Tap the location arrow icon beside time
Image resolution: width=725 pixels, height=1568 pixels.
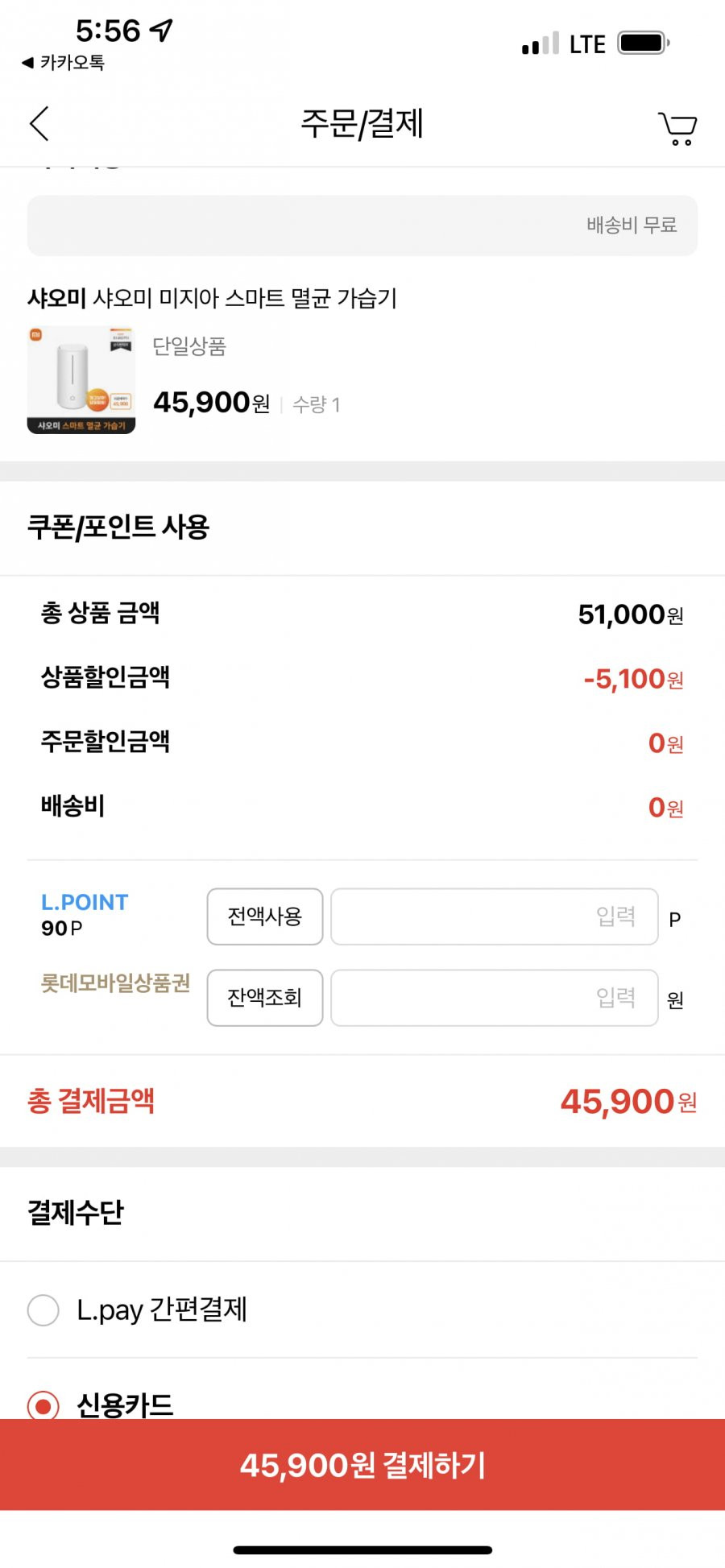click(162, 31)
